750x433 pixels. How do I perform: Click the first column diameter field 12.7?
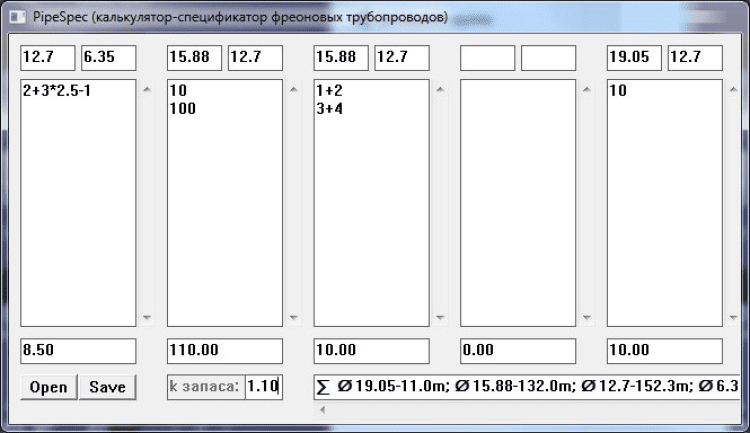(48, 58)
